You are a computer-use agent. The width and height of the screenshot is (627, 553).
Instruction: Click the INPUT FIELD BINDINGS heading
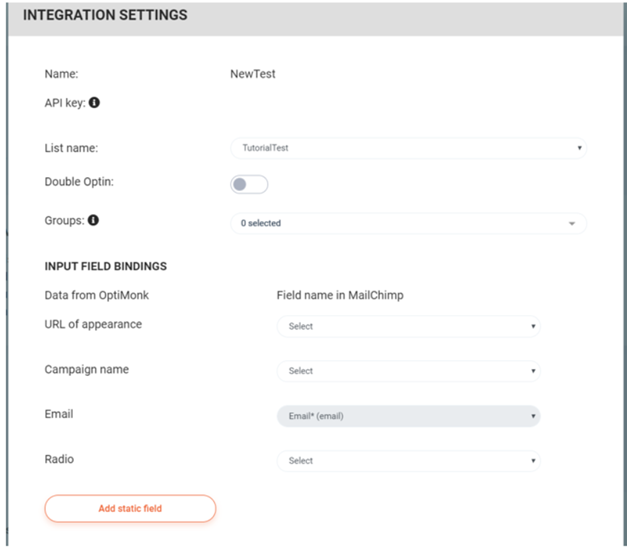coord(106,266)
